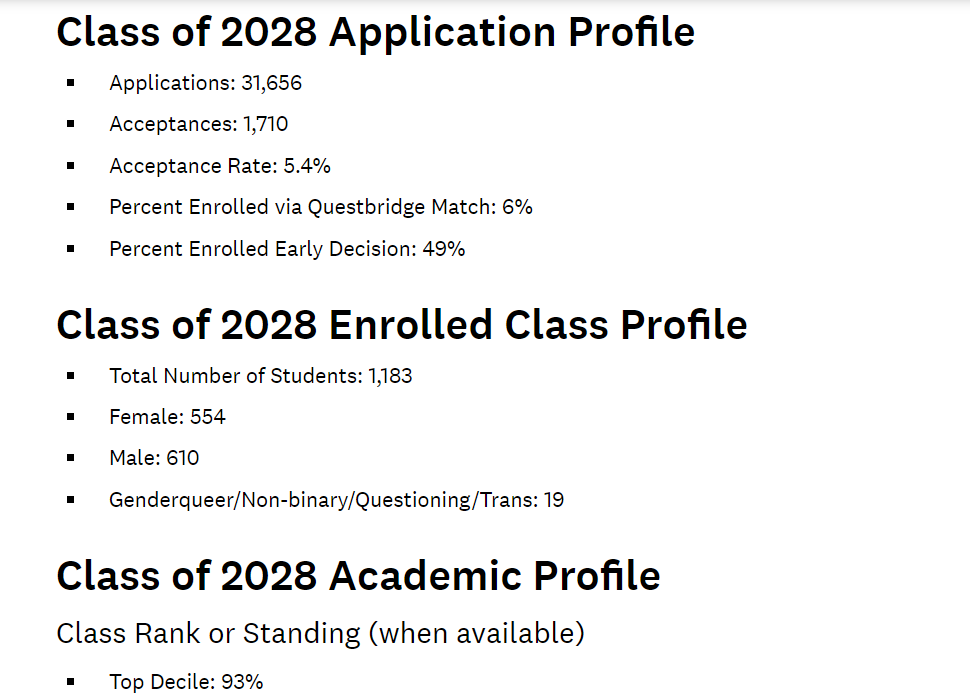Click the bullet next to Early Decision line

click(71, 249)
